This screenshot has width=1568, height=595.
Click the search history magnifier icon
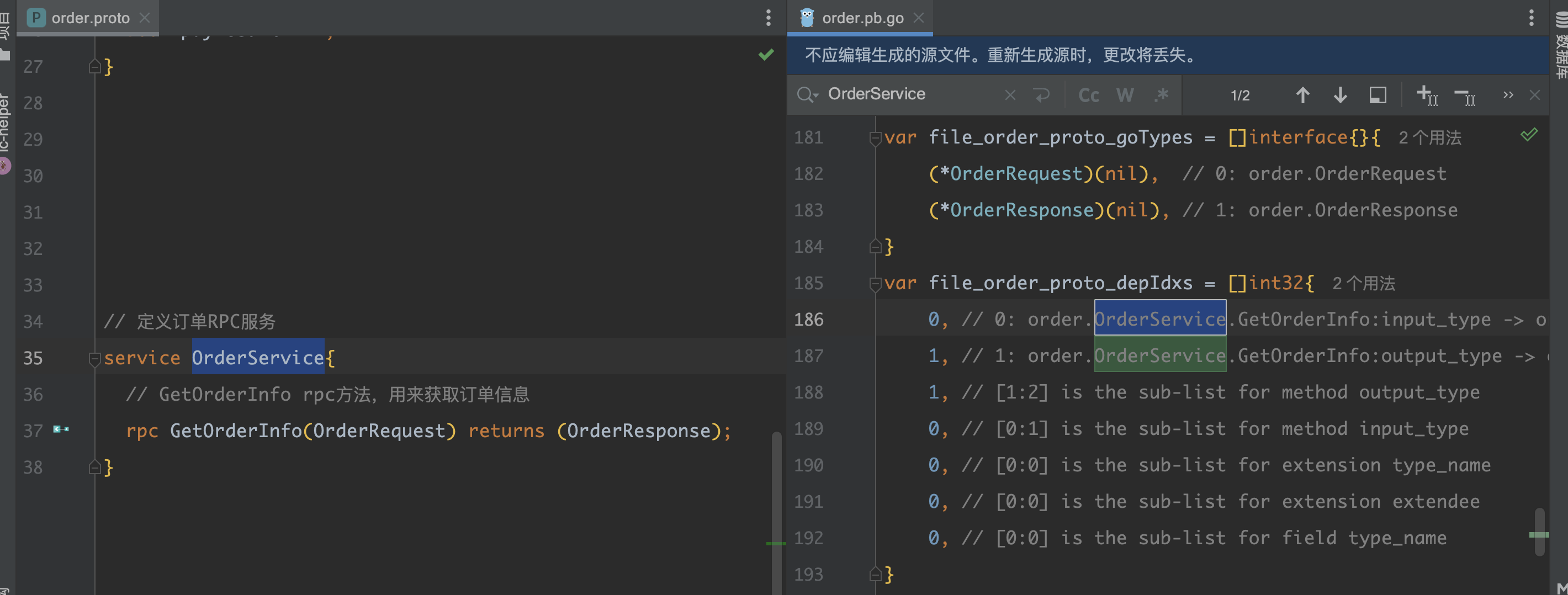[807, 95]
